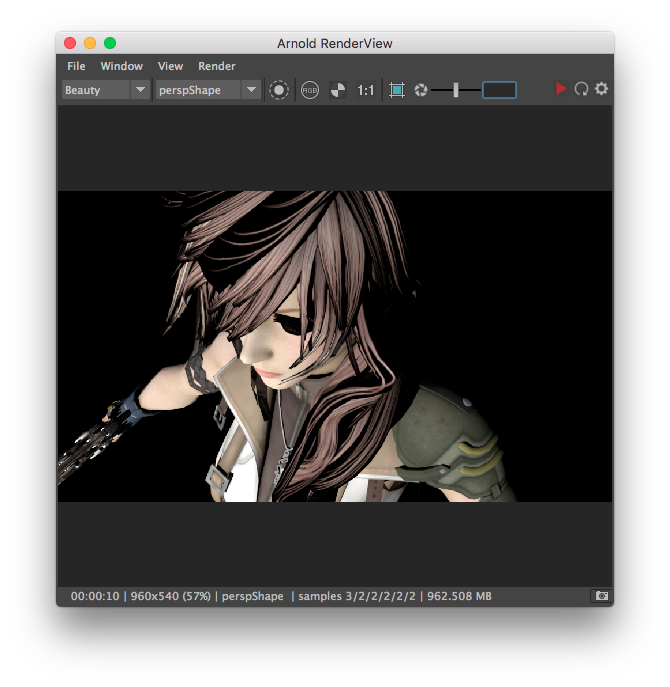670x687 pixels.
Task: Click the 960x540 (57%) resolution text
Action: click(x=170, y=596)
